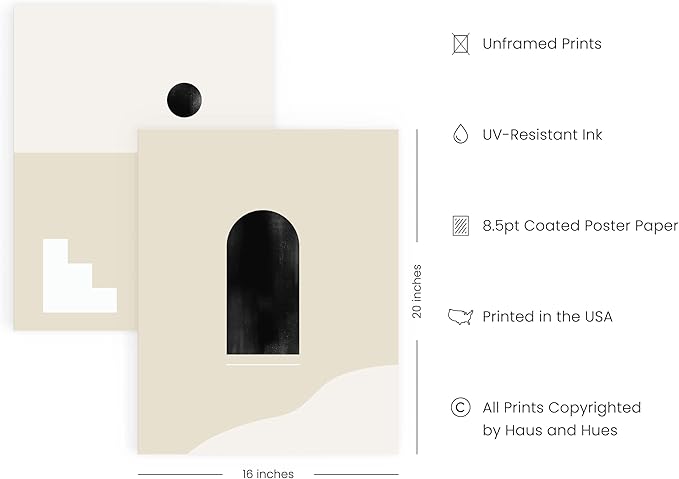Select the "Unframed Prints" text
This screenshot has width=679, height=479.
coord(541,44)
